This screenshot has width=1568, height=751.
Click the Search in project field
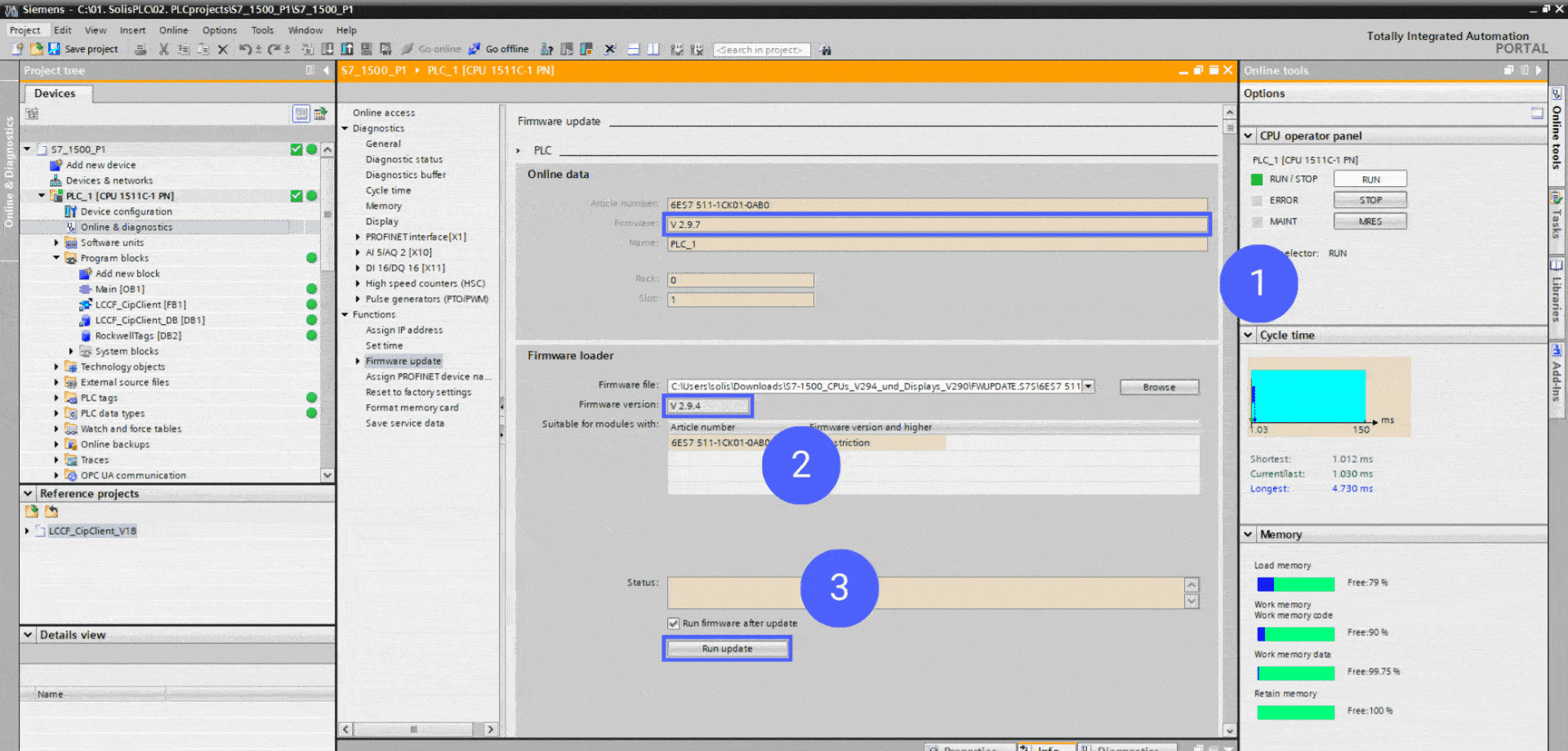pyautogui.click(x=761, y=50)
